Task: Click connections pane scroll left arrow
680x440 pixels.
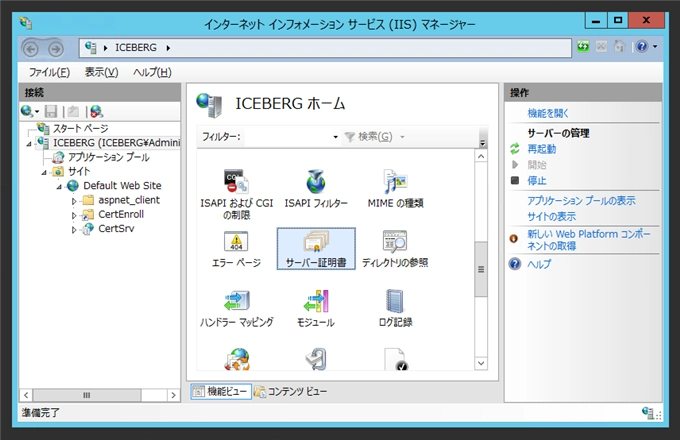Action: coord(26,395)
